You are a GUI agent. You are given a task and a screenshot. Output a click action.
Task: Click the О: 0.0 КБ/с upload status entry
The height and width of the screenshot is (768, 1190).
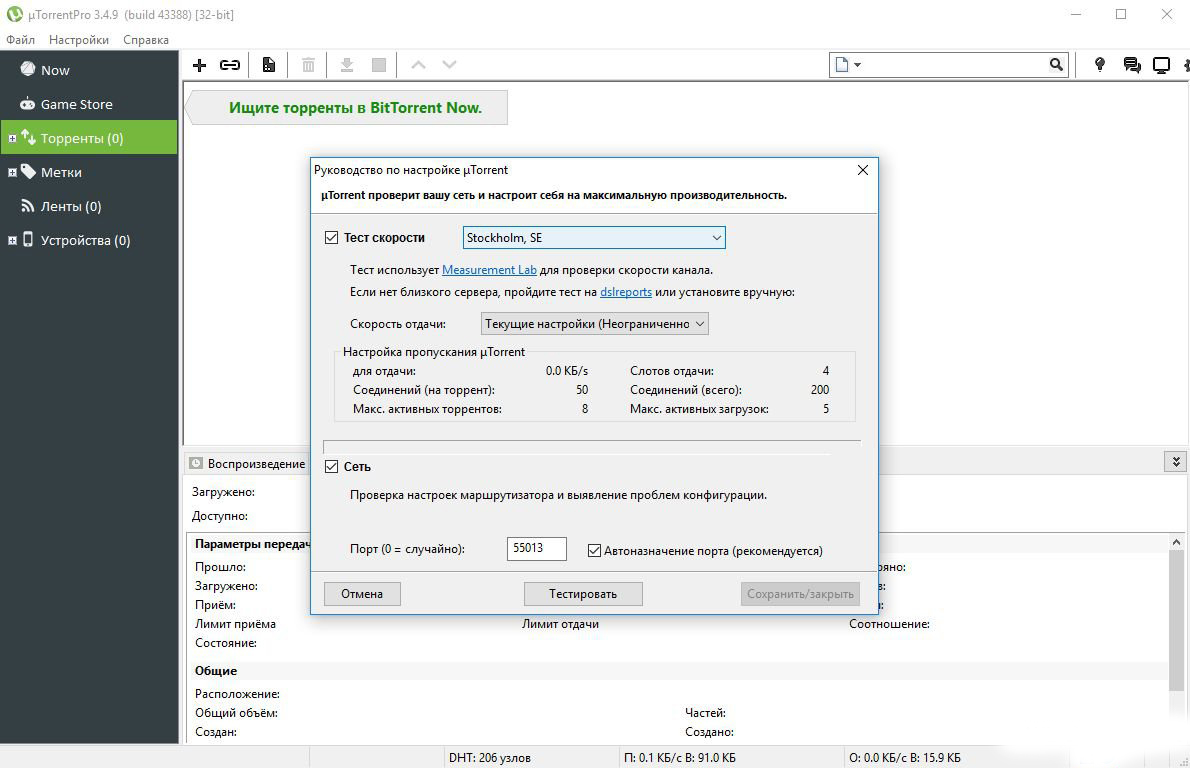point(905,757)
